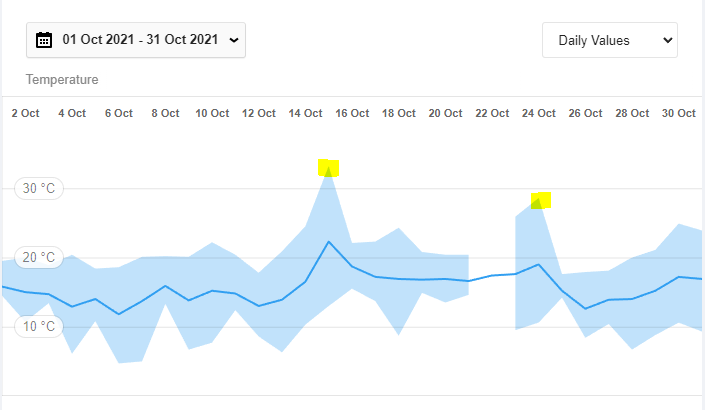This screenshot has width=705, height=410.
Task: Click the 24 Oct date label
Action: pyautogui.click(x=539, y=114)
